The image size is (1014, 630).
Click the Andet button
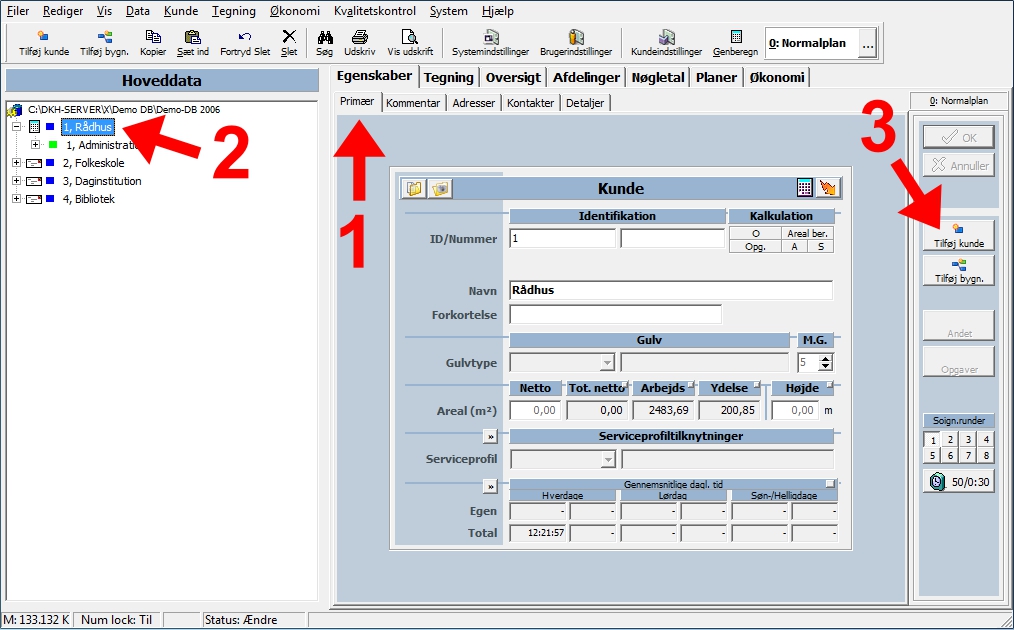click(x=958, y=325)
